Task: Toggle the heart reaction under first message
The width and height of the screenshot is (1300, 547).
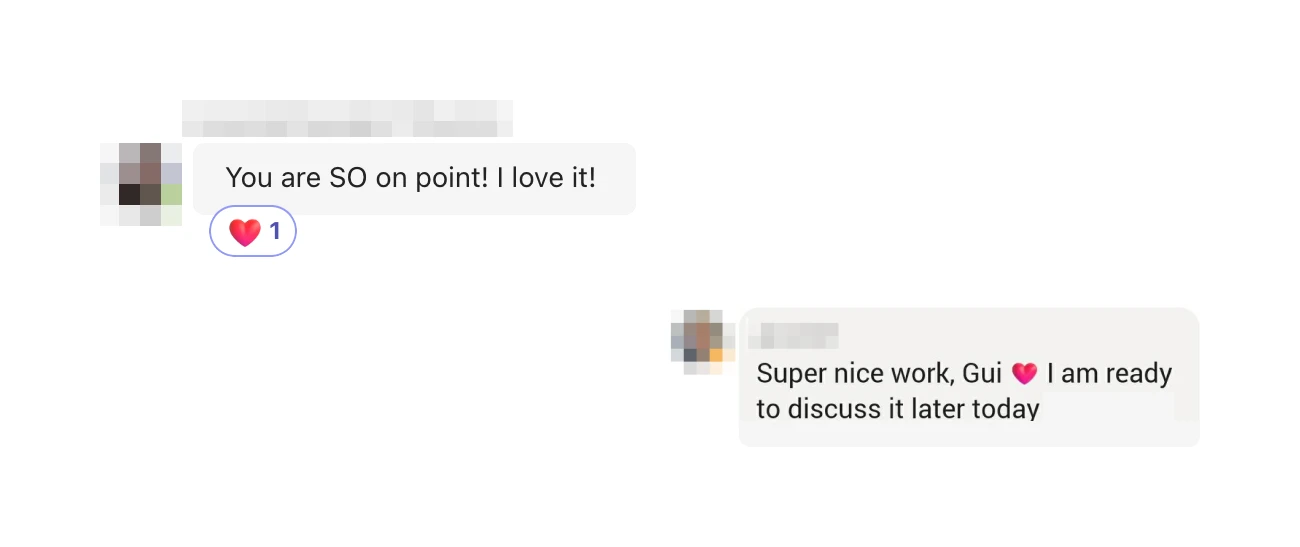Action: pyautogui.click(x=253, y=232)
